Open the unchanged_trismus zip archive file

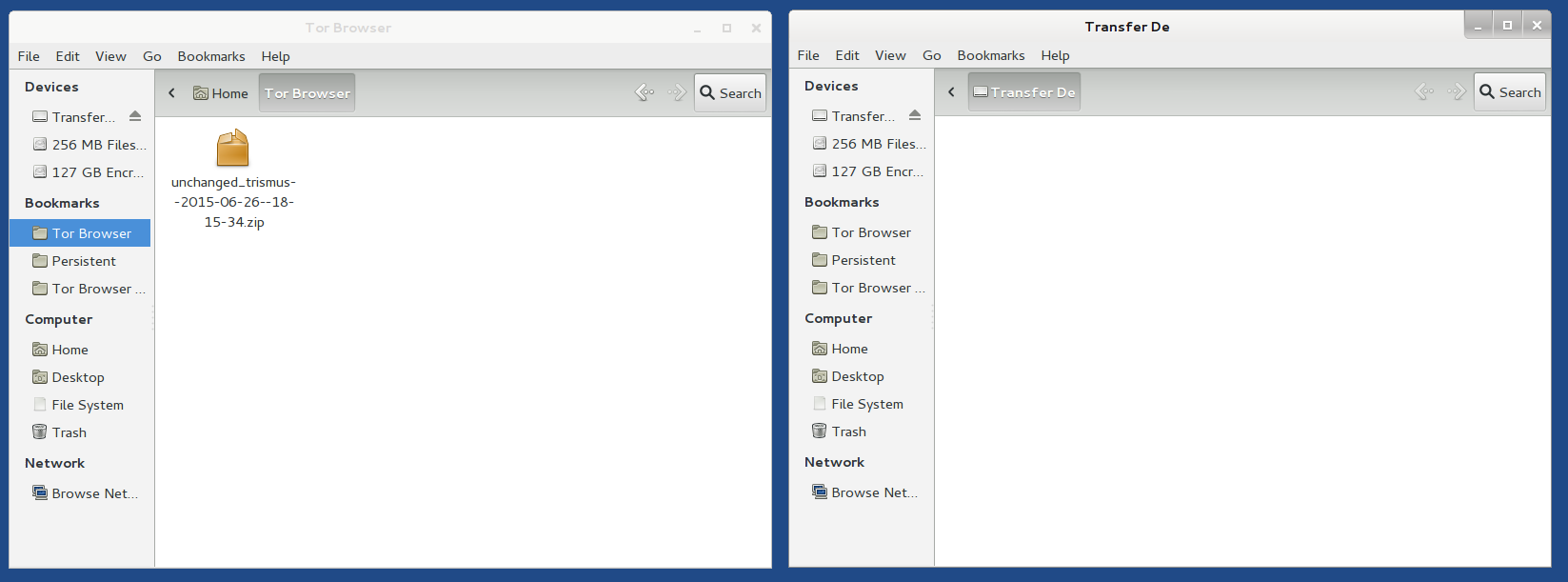[233, 150]
